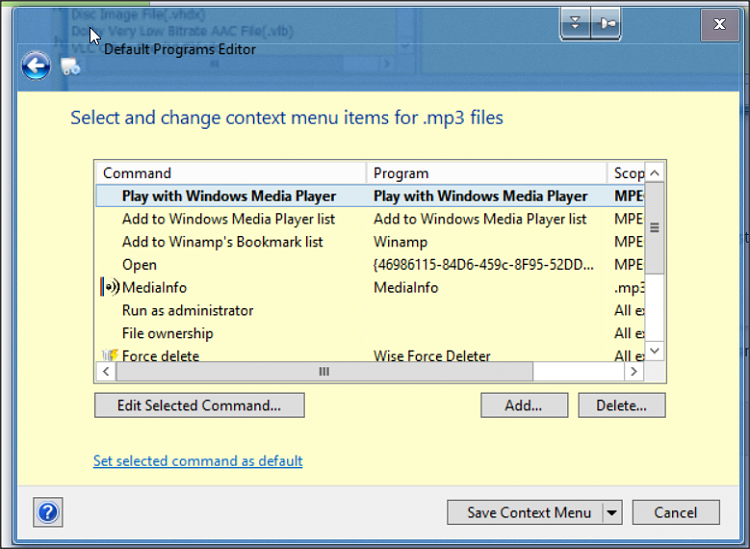Click the Delete... button
Viewport: 750px width, 549px height.
tap(621, 406)
